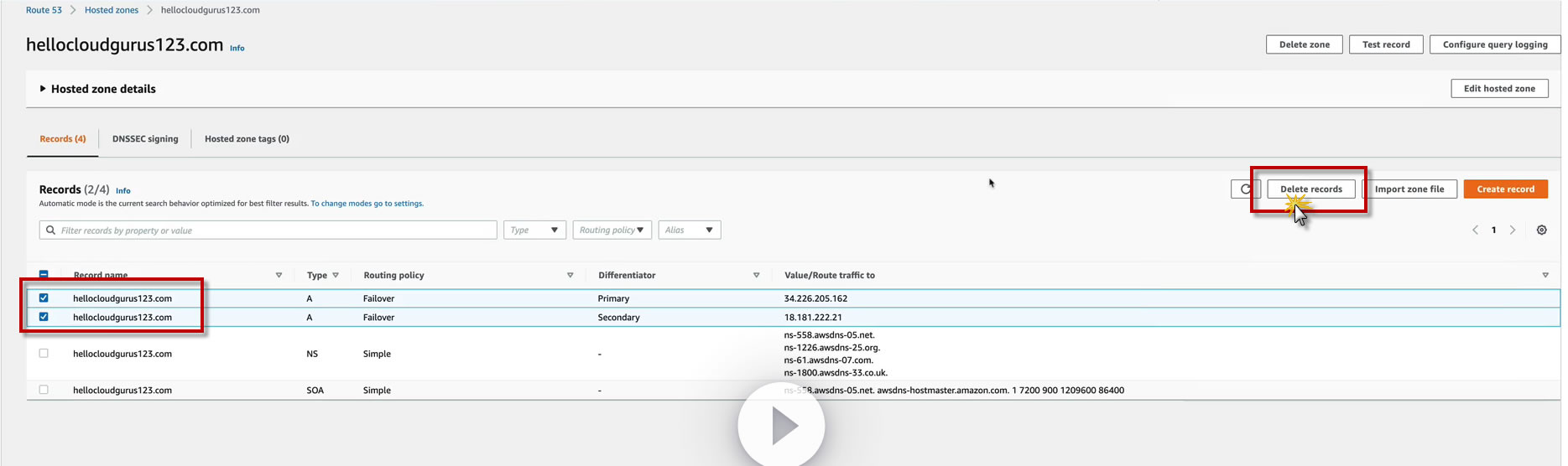Click the large play button overlay
1568x466 pixels.
click(x=781, y=425)
